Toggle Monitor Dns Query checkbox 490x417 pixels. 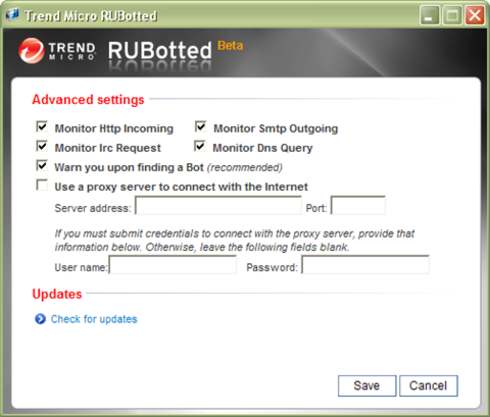(200, 146)
